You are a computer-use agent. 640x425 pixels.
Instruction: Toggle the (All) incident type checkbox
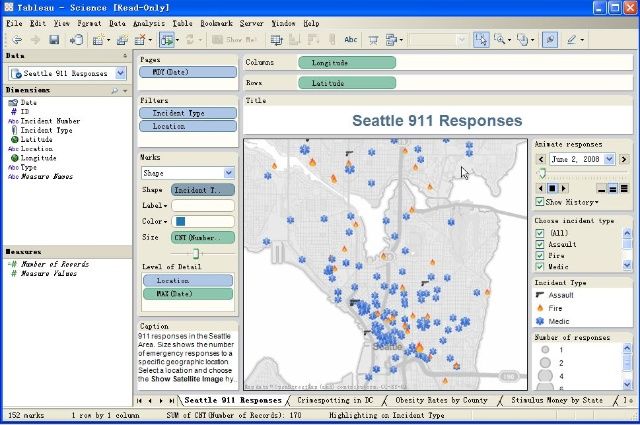coord(540,233)
